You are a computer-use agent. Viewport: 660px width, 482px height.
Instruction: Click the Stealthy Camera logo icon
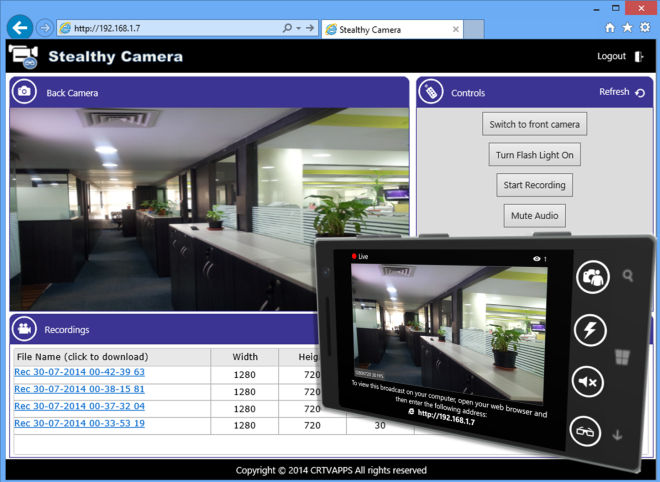tap(24, 56)
